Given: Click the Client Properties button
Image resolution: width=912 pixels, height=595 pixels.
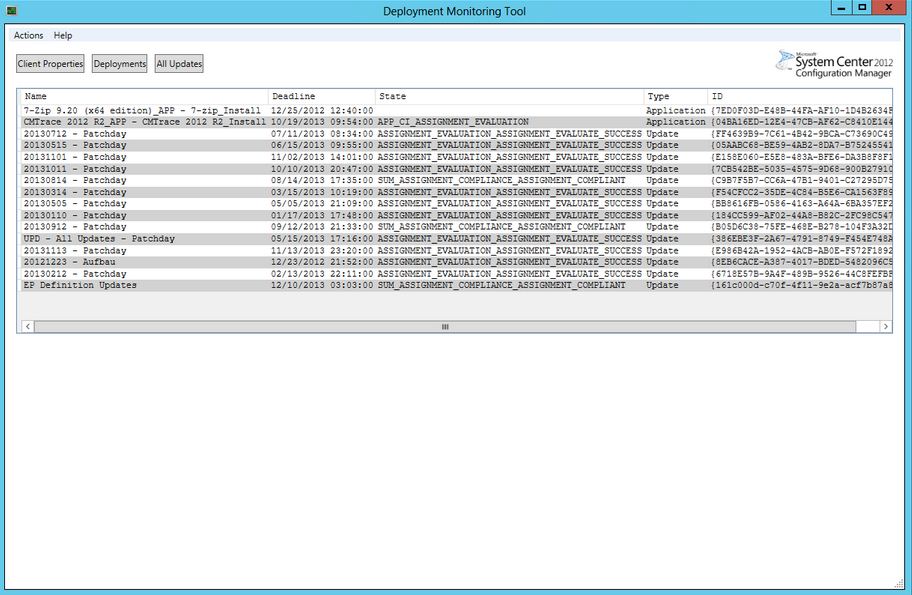Looking at the screenshot, I should 49,63.
